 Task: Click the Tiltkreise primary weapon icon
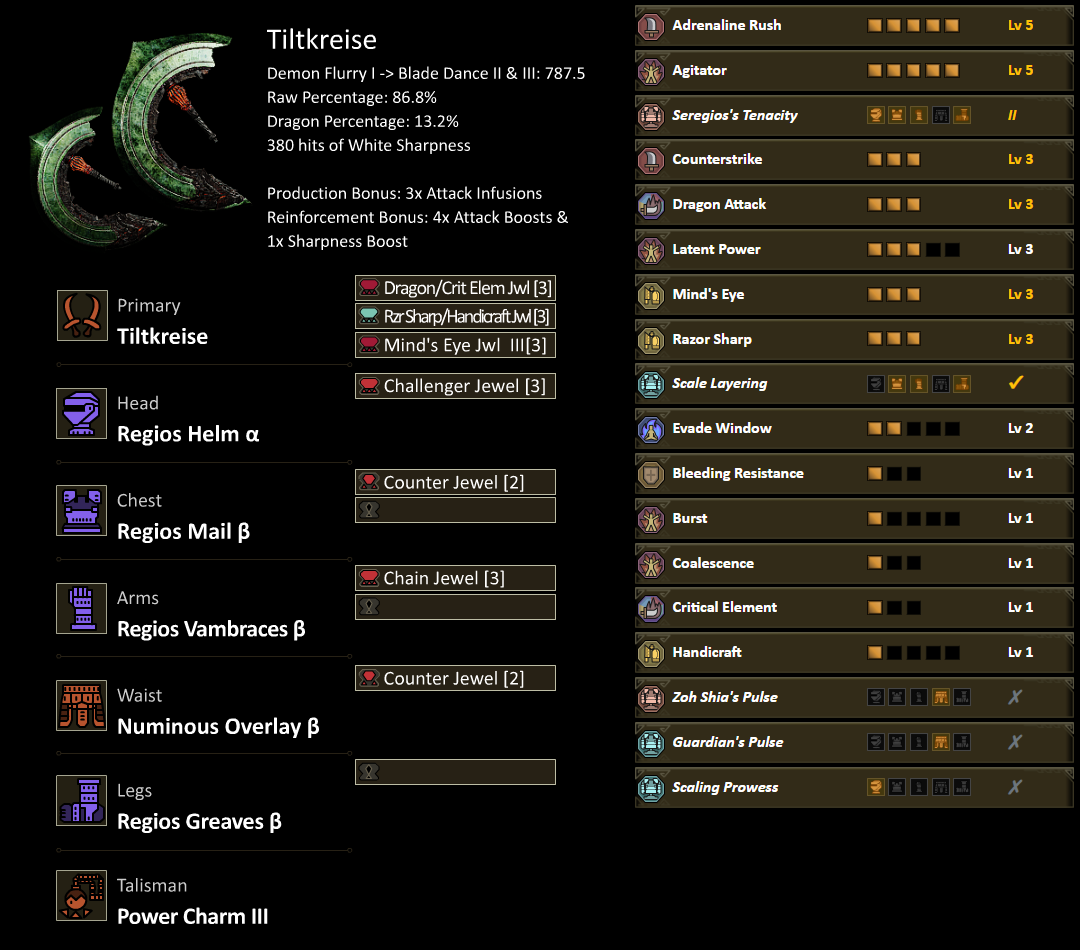pyautogui.click(x=82, y=316)
